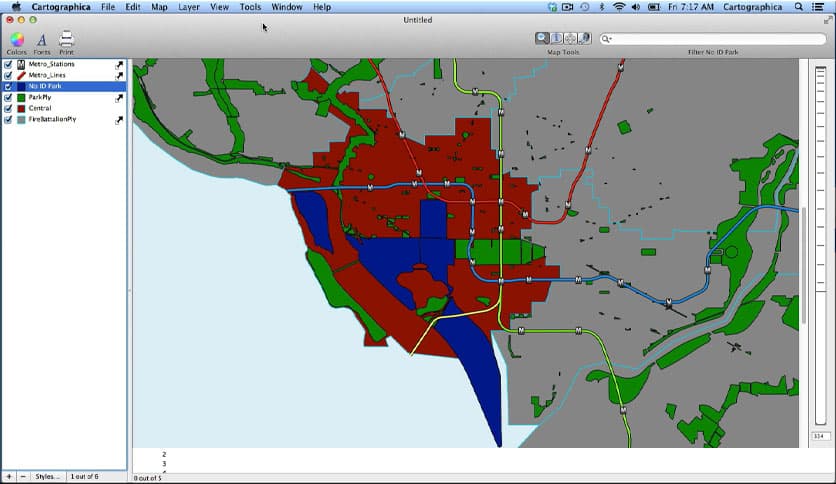Open the Apple menu
The width and height of the screenshot is (836, 484).
[16, 6]
